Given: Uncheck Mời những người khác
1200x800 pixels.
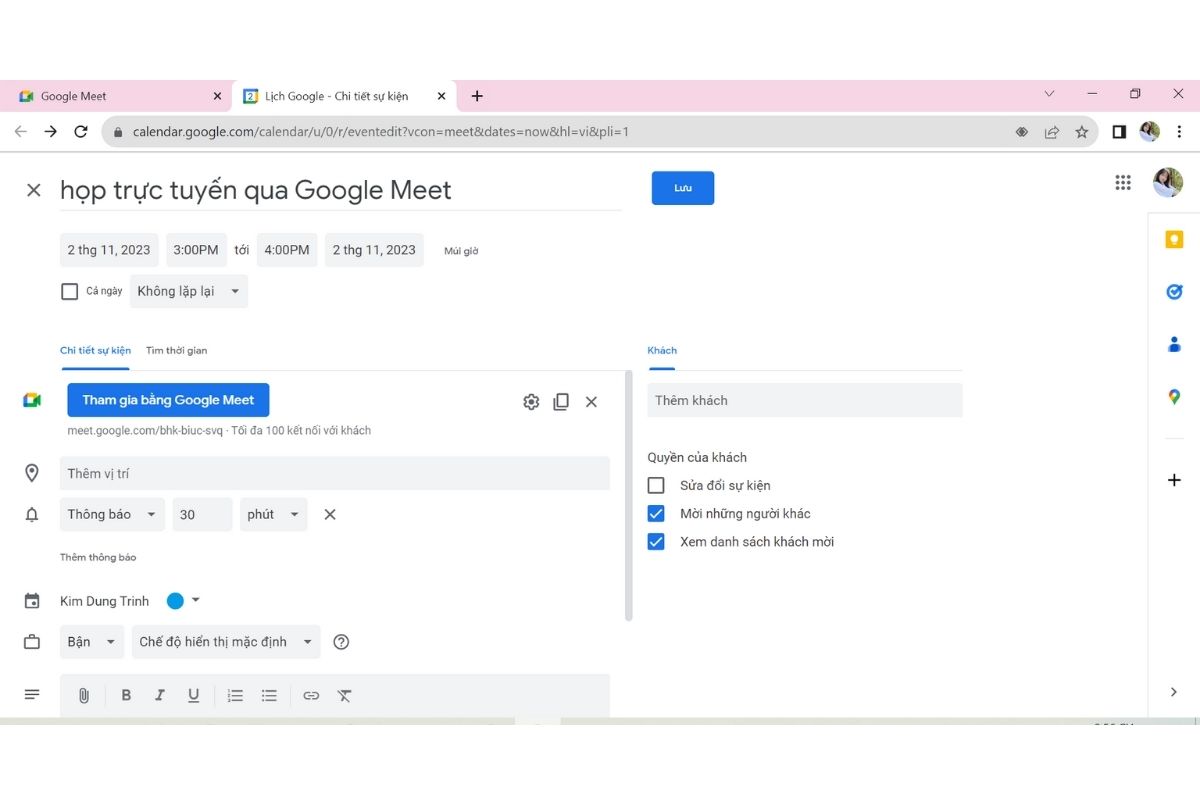Looking at the screenshot, I should point(656,513).
